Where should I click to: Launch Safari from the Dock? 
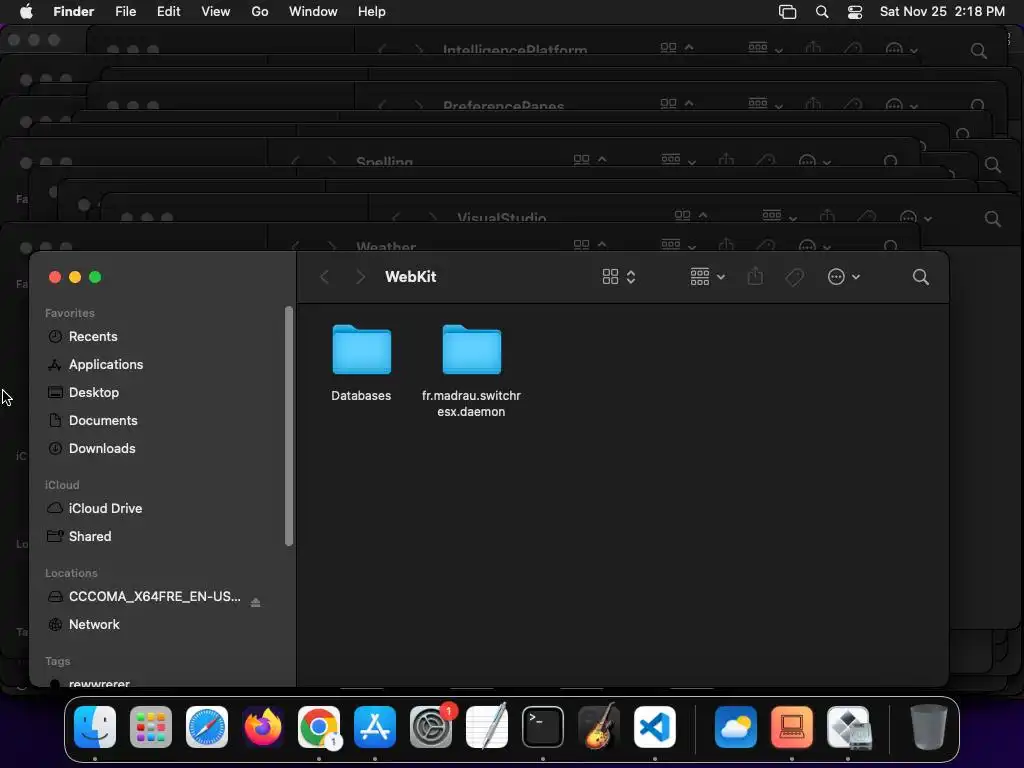tap(207, 727)
